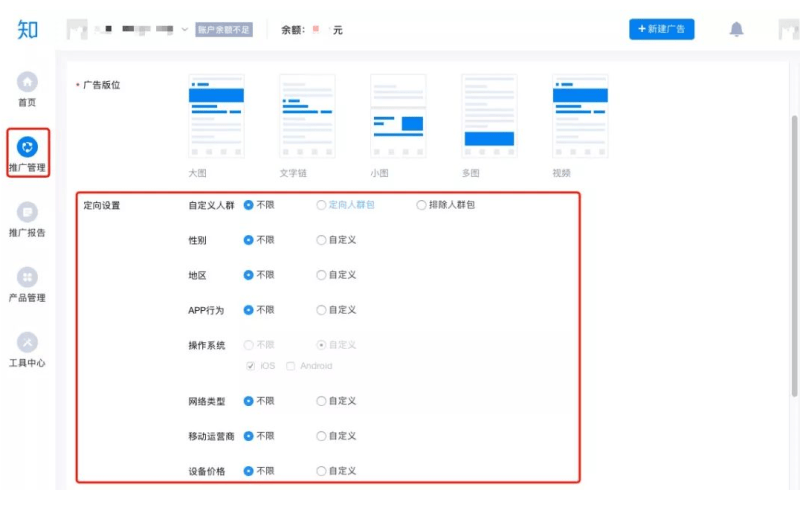Click the 新建广告 button
The height and width of the screenshot is (522, 800).
[661, 29]
